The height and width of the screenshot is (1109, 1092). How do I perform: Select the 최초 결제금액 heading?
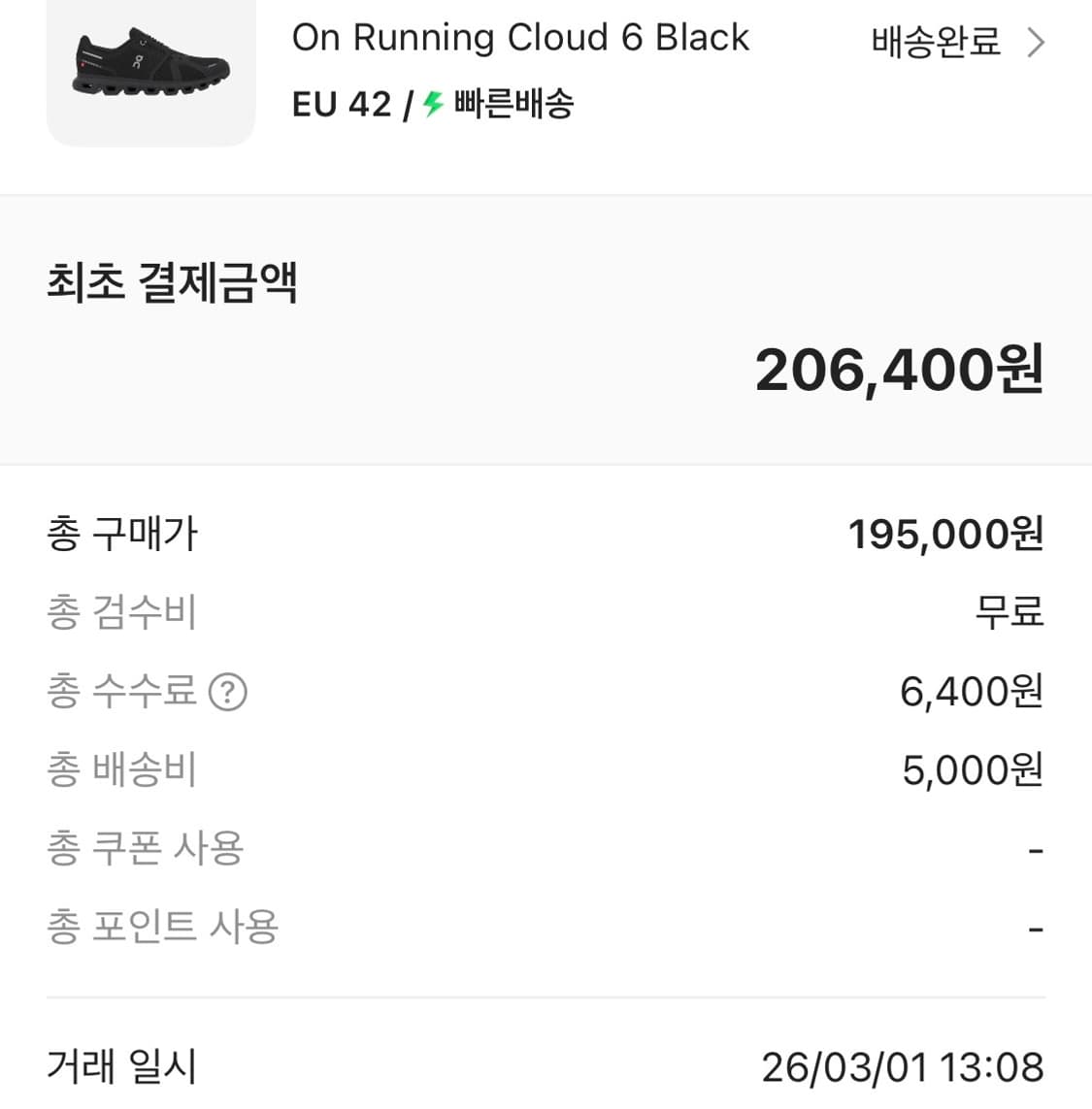(x=172, y=282)
